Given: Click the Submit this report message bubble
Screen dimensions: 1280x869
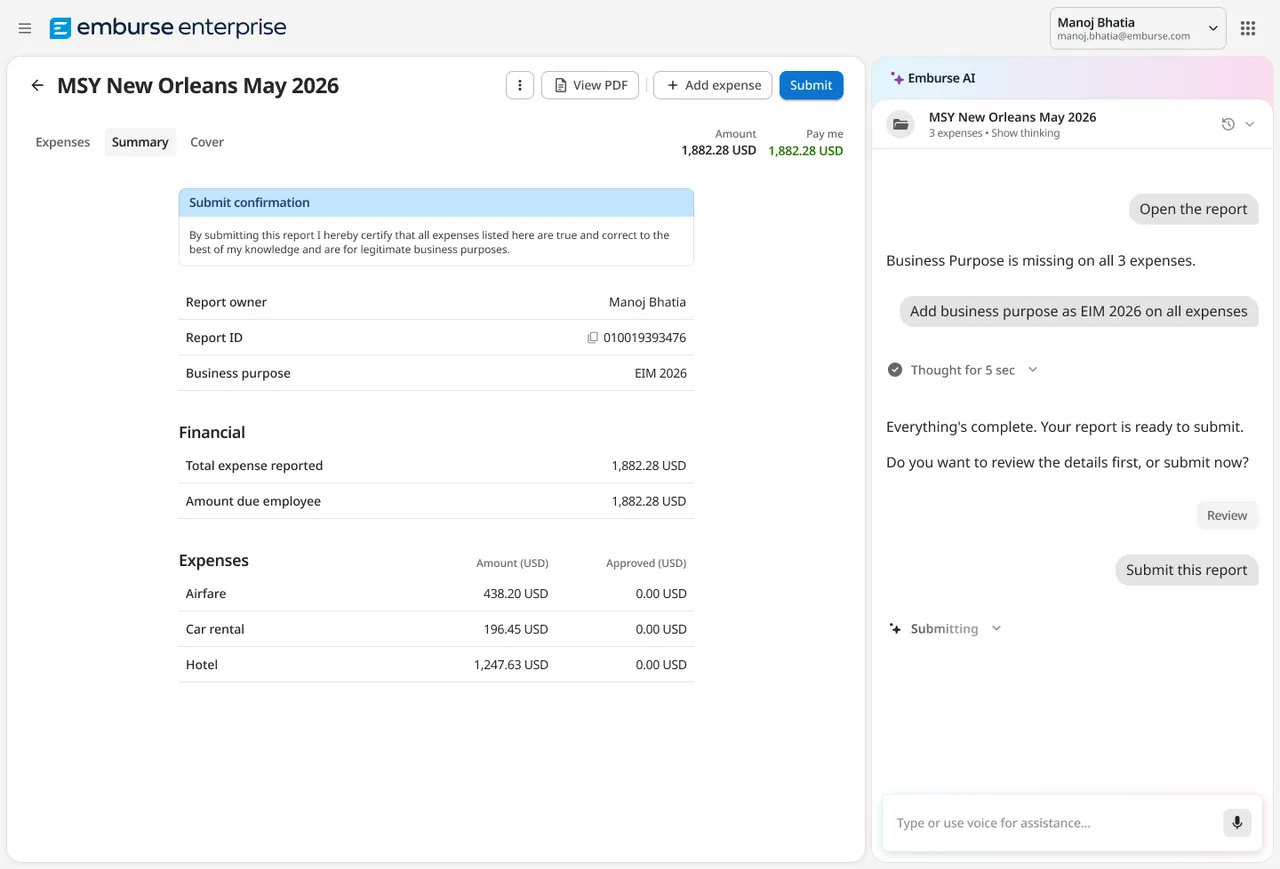Looking at the screenshot, I should [x=1187, y=570].
